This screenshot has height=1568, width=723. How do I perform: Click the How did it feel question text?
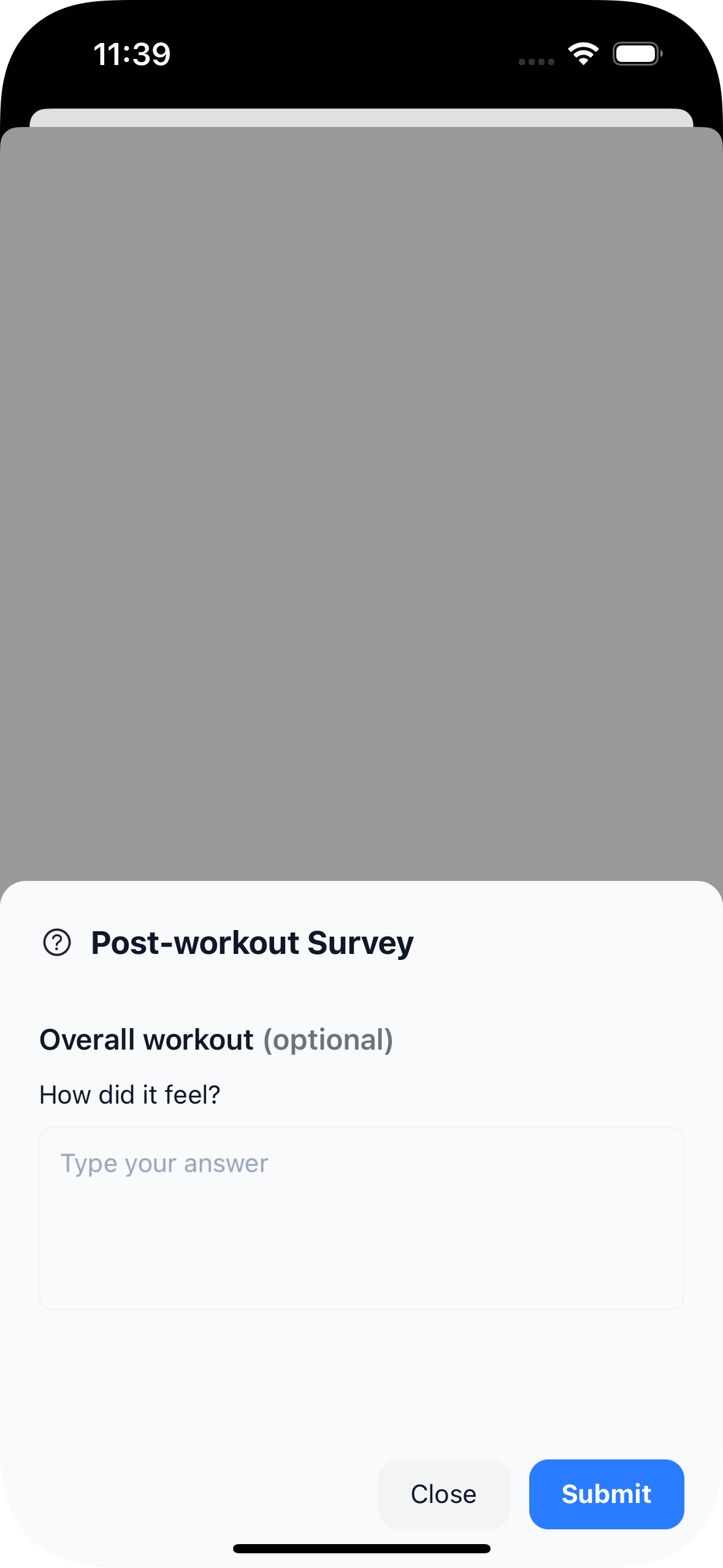(129, 1094)
